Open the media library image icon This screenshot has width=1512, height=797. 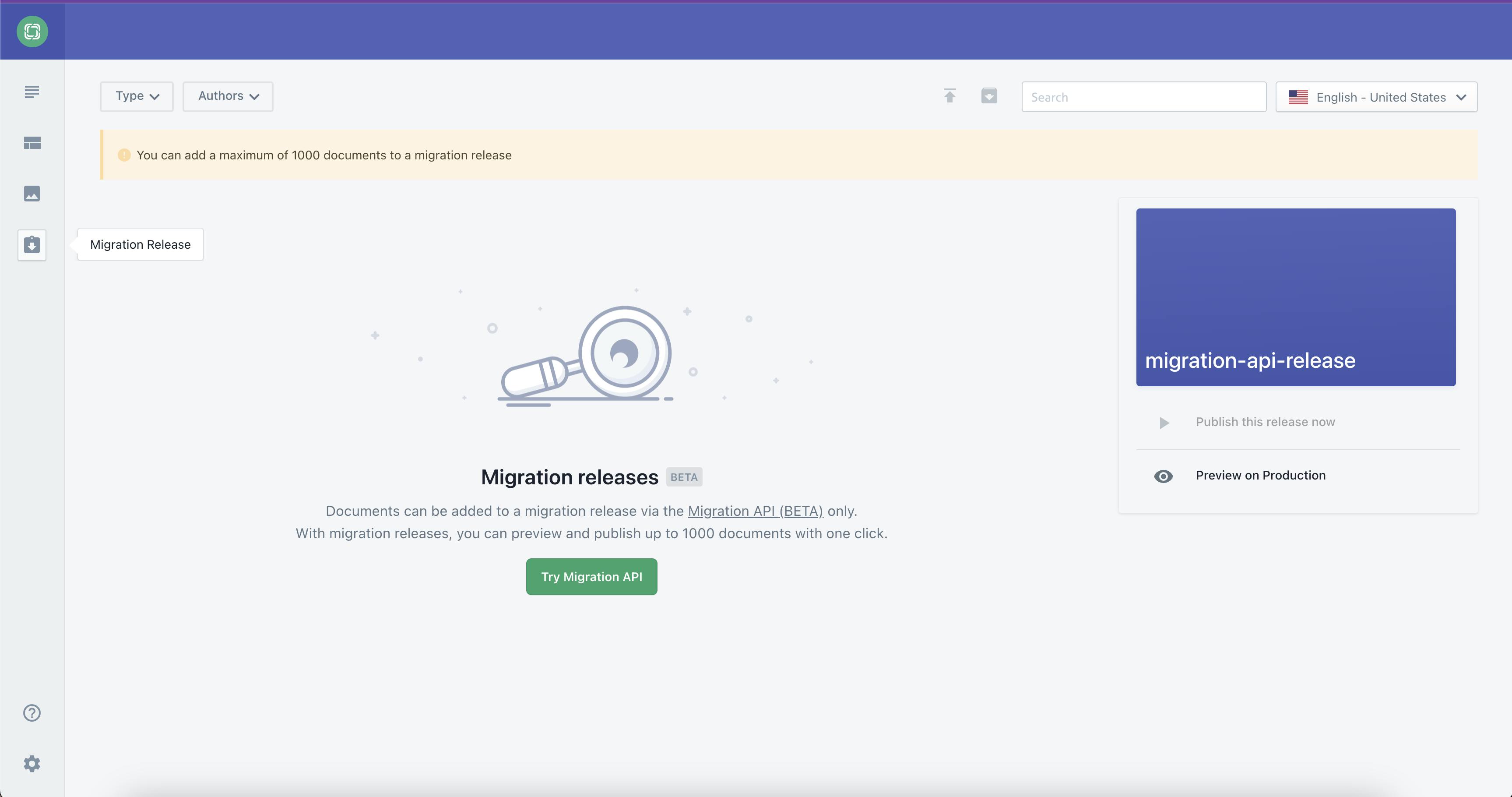(x=32, y=194)
